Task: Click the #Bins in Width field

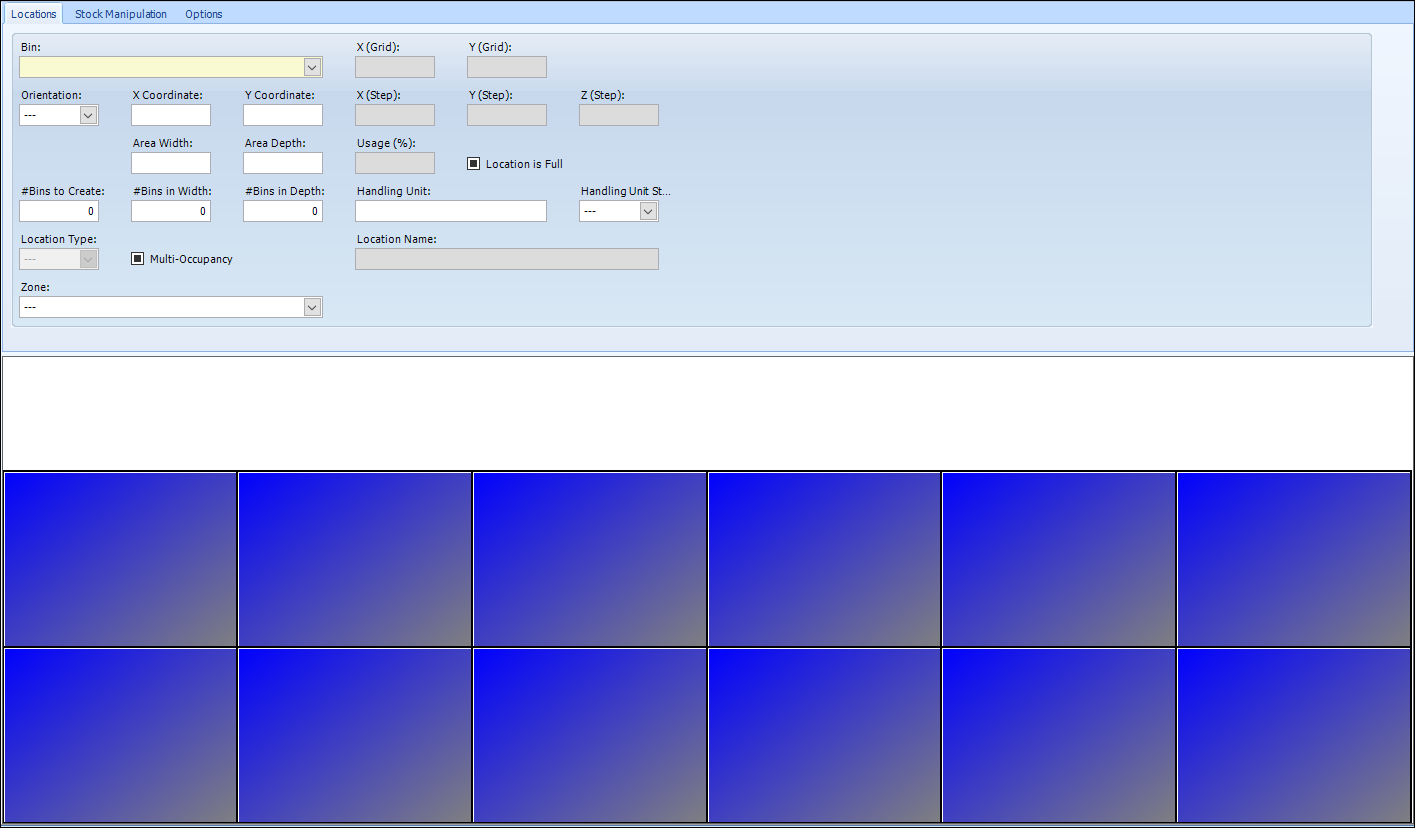Action: [x=171, y=211]
